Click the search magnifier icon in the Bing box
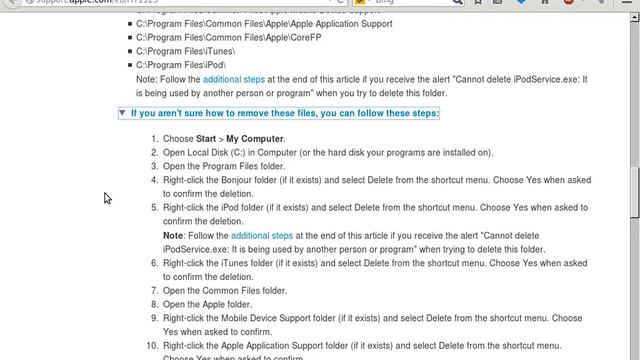 point(458,2)
